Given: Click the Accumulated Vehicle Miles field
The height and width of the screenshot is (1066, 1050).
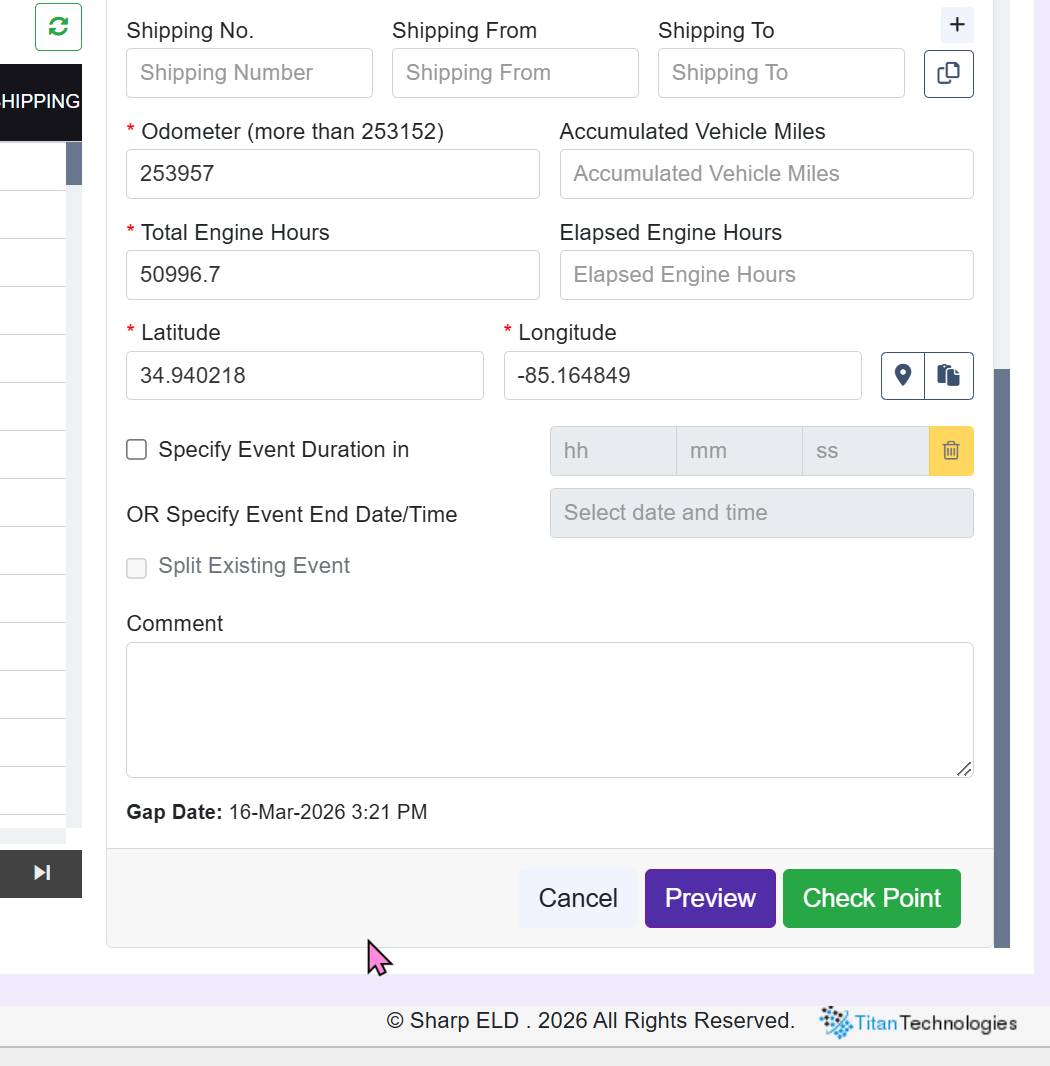Looking at the screenshot, I should coord(767,174).
